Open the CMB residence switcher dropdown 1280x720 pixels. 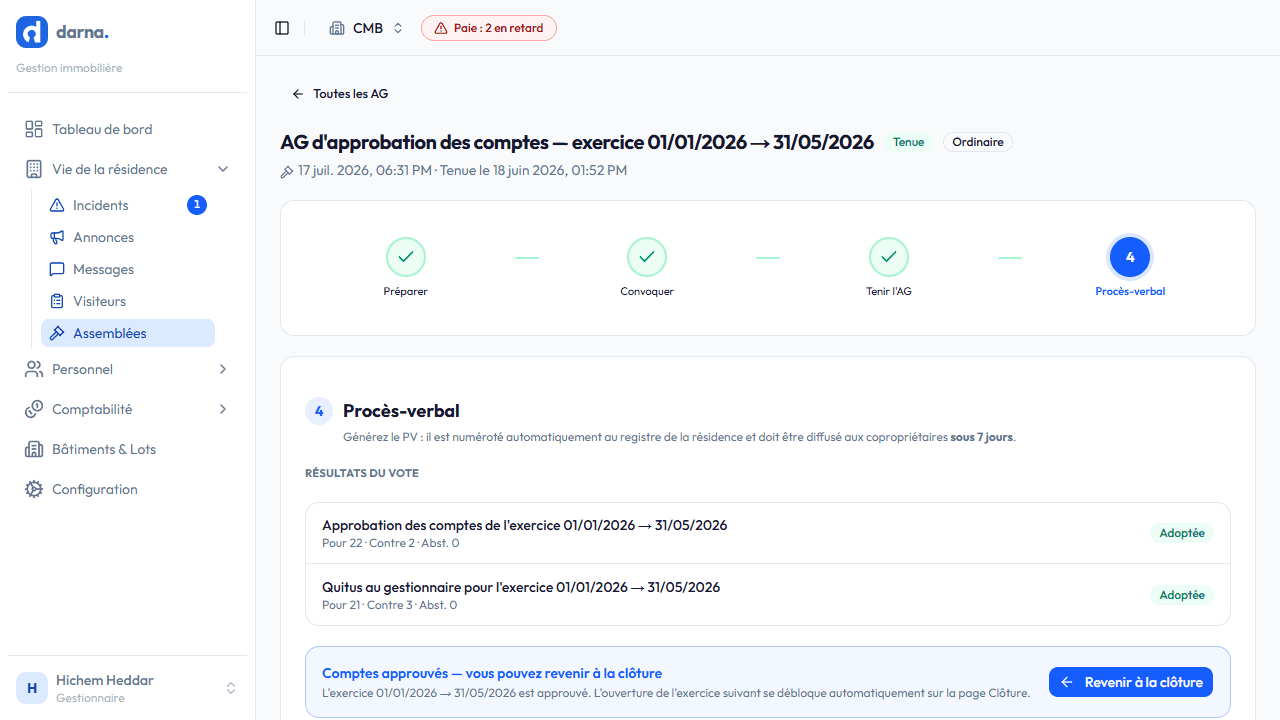click(x=367, y=28)
